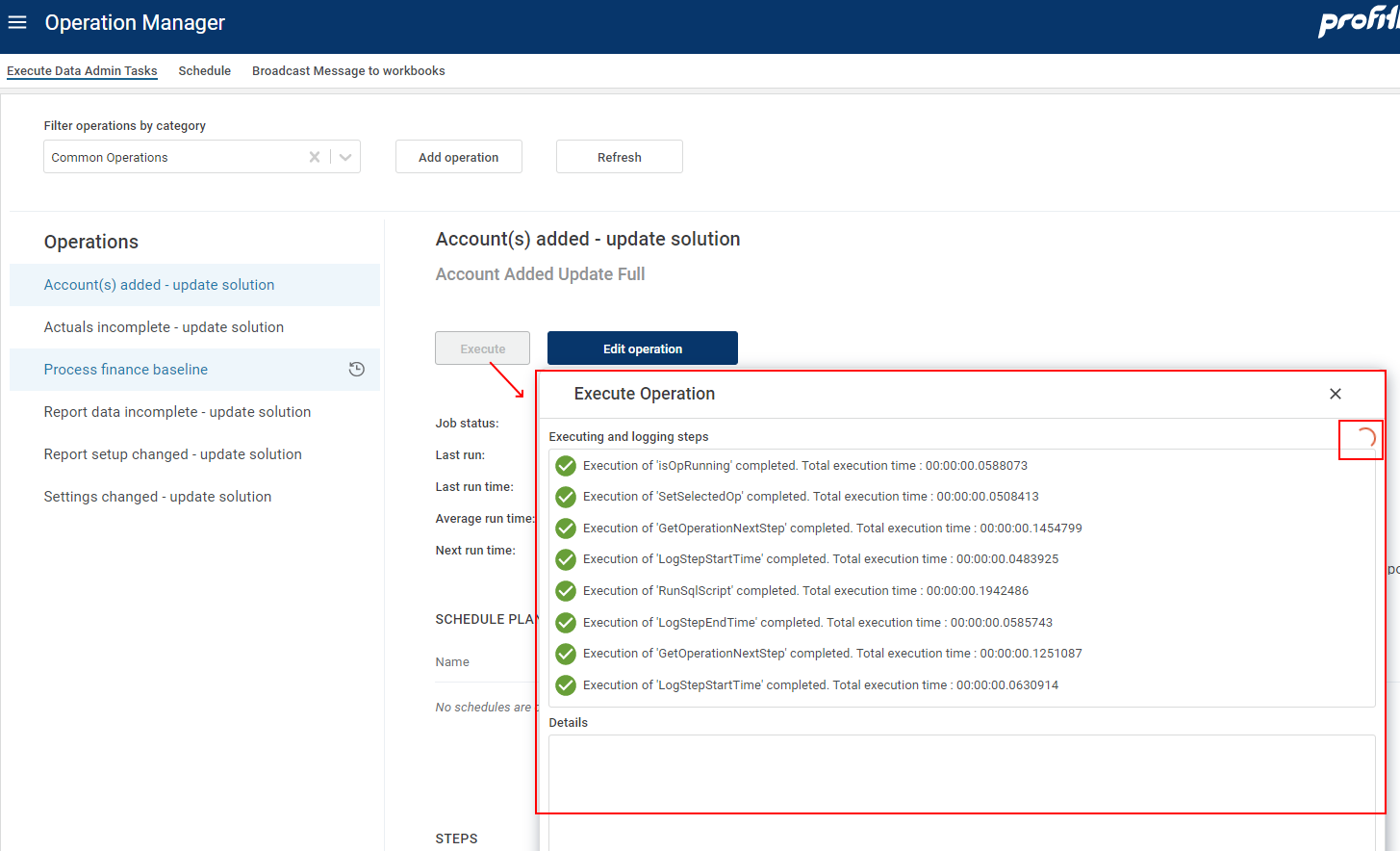The width and height of the screenshot is (1400, 851).
Task: Clear the Common Operations filter selection
Action: pos(315,157)
